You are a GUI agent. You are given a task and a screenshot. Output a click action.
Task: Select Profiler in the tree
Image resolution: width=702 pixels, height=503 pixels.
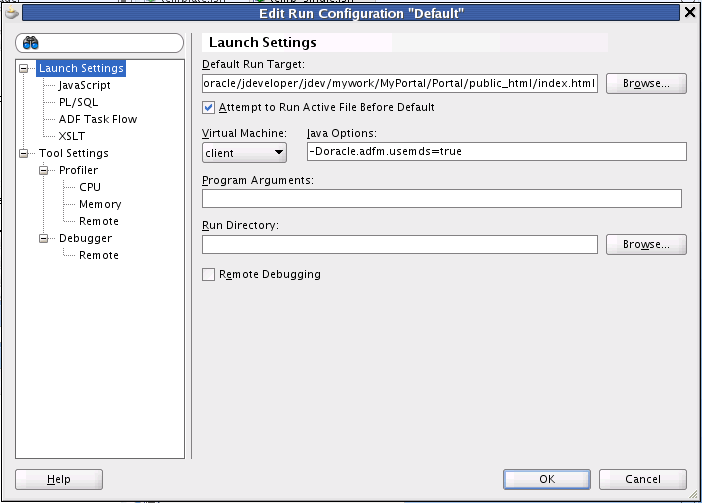pos(78,170)
